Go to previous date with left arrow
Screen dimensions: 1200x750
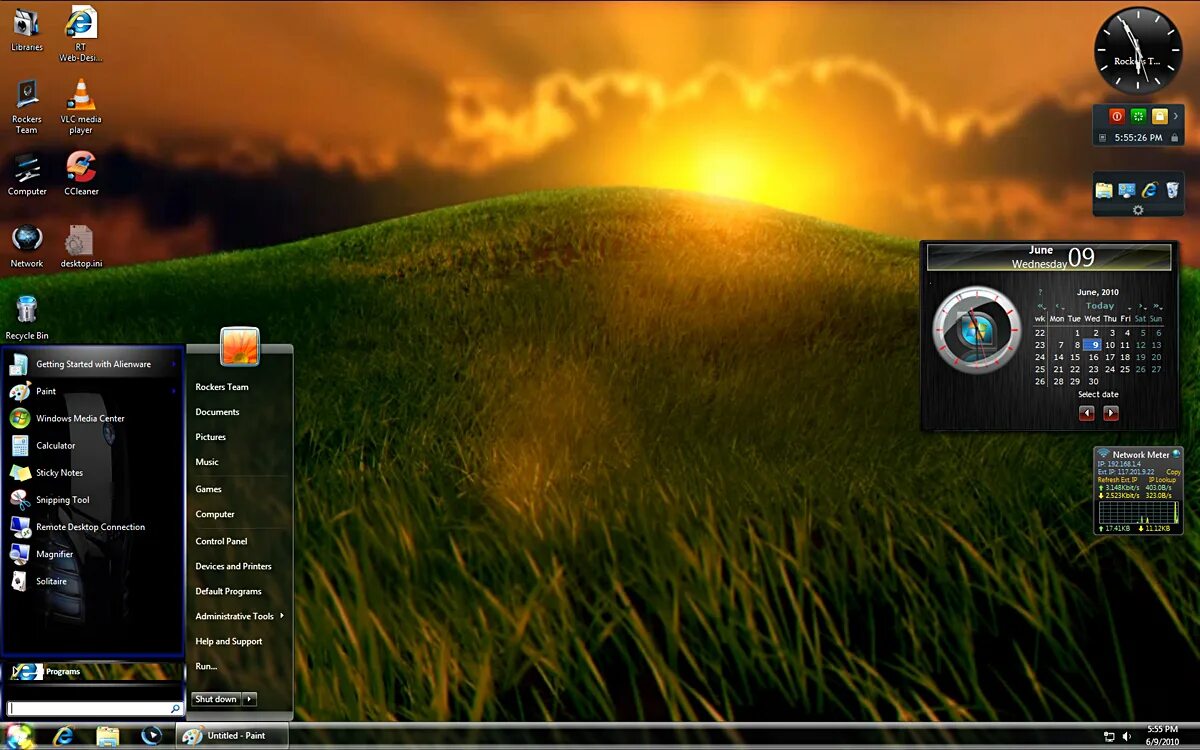click(x=1087, y=413)
